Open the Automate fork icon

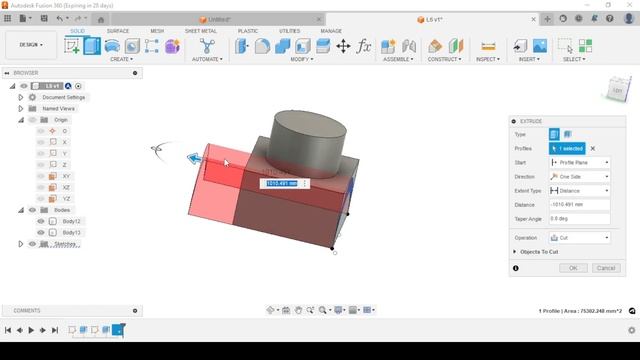coord(207,46)
